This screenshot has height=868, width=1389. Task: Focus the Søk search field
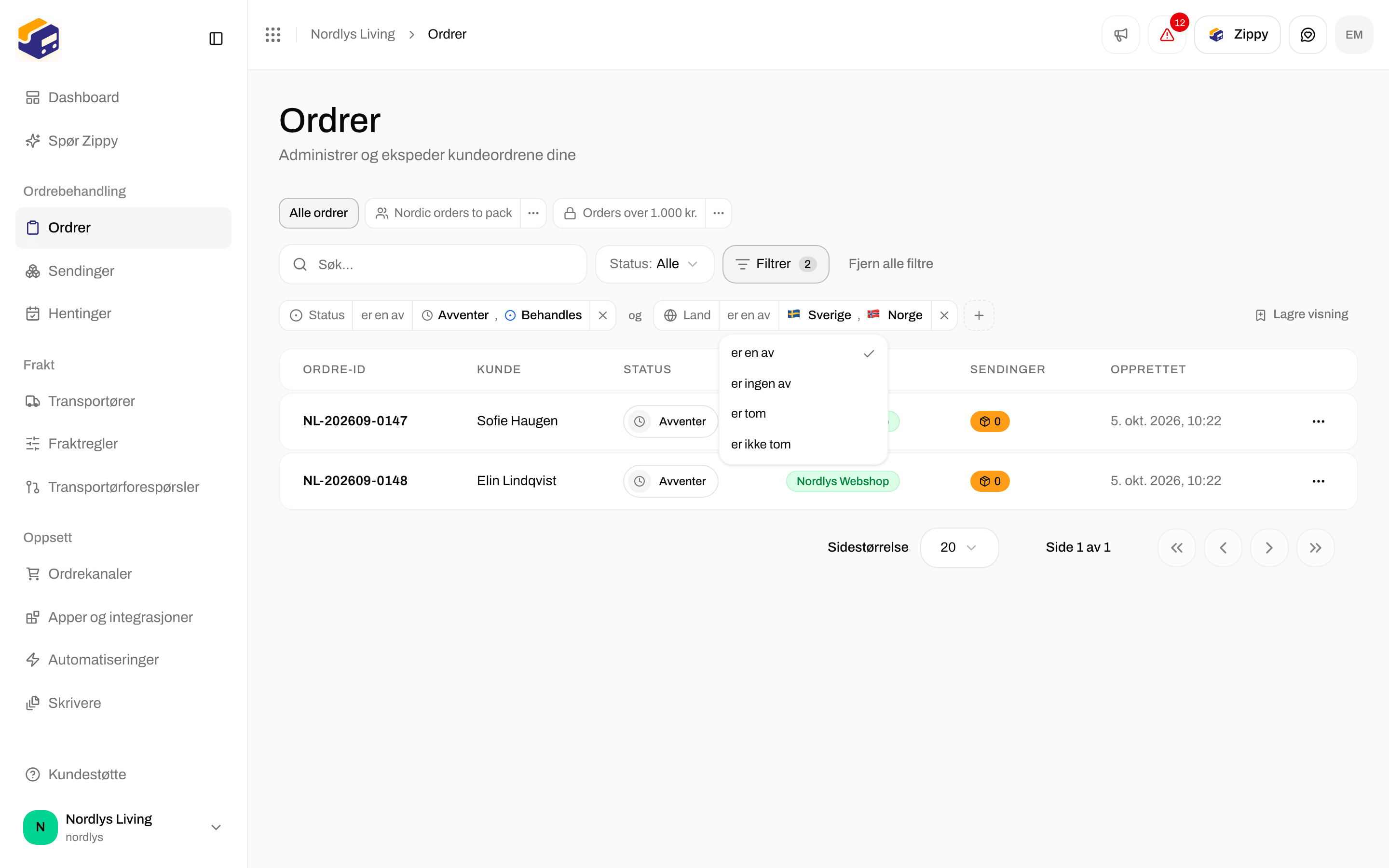433,264
